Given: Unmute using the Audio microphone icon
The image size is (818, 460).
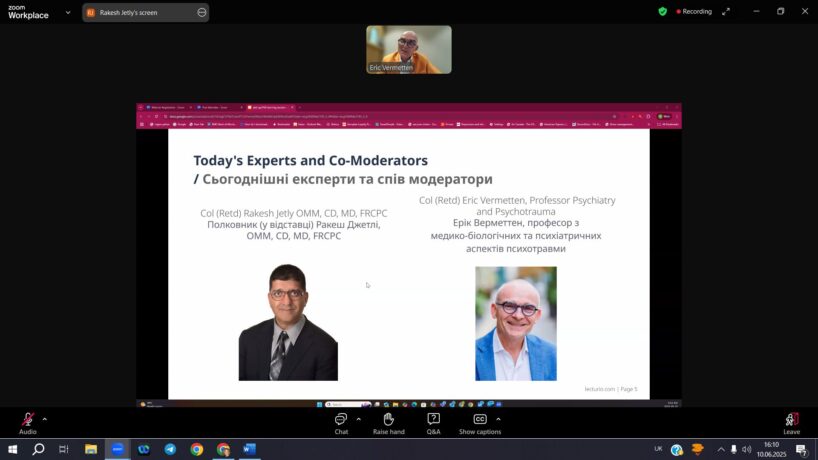Looking at the screenshot, I should pyautogui.click(x=28, y=419).
